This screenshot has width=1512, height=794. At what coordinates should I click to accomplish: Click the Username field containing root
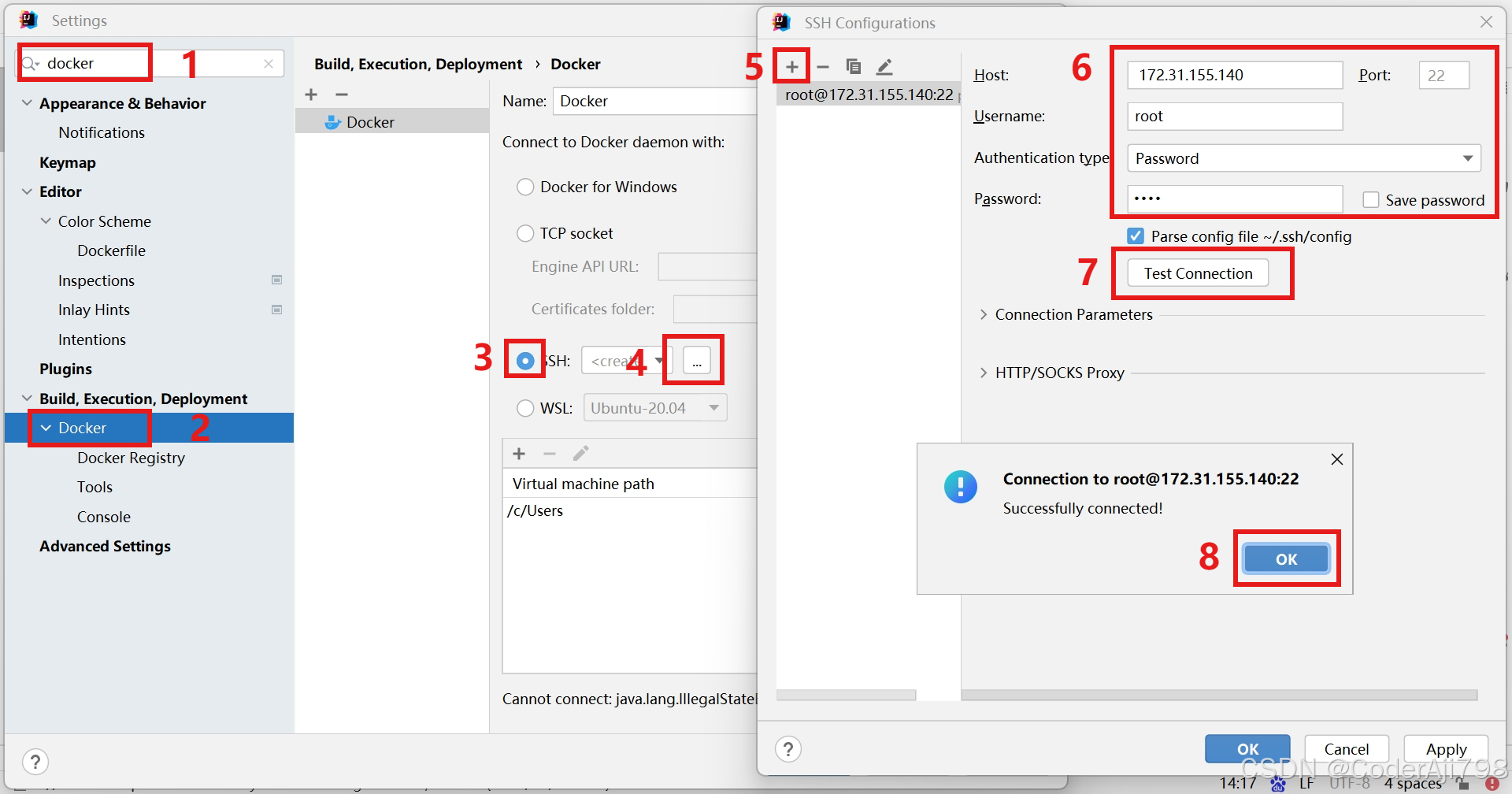click(x=1235, y=117)
